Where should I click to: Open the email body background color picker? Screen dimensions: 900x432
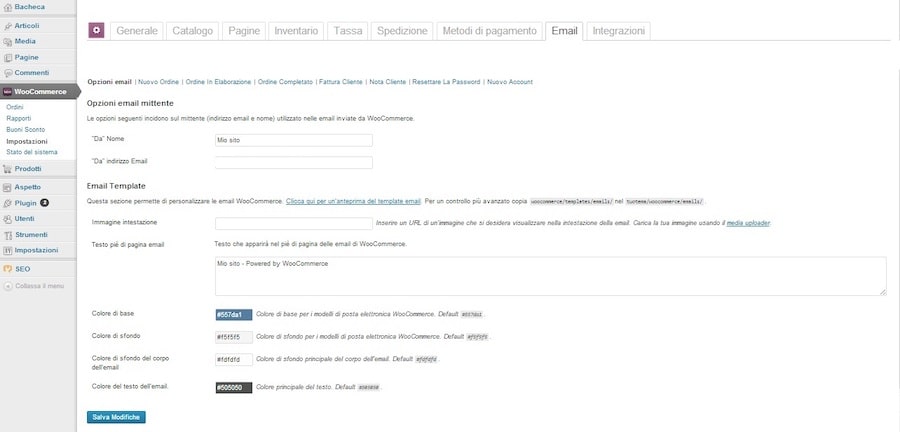click(234, 359)
